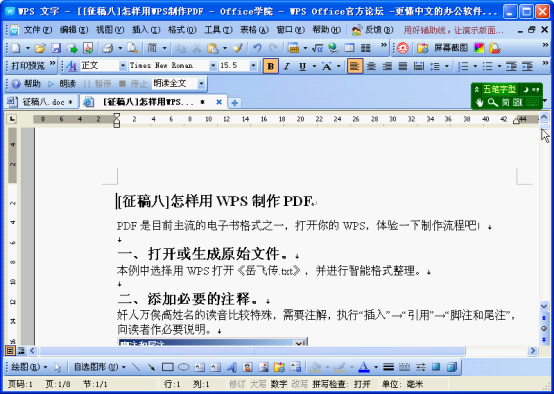The image size is (554, 394).
Task: Add a new document tab with plus
Action: tap(234, 103)
